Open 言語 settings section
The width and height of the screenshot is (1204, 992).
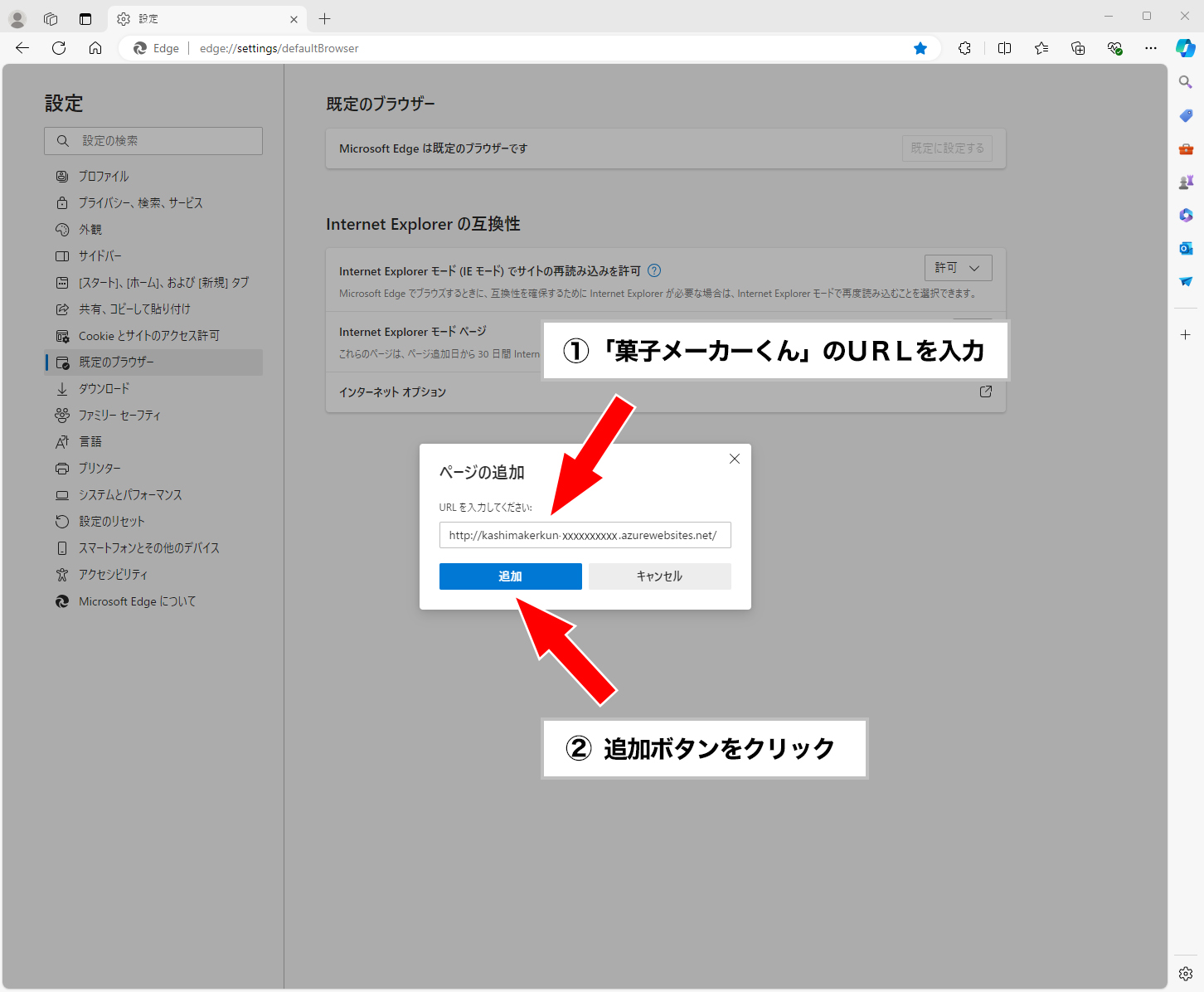(153, 441)
